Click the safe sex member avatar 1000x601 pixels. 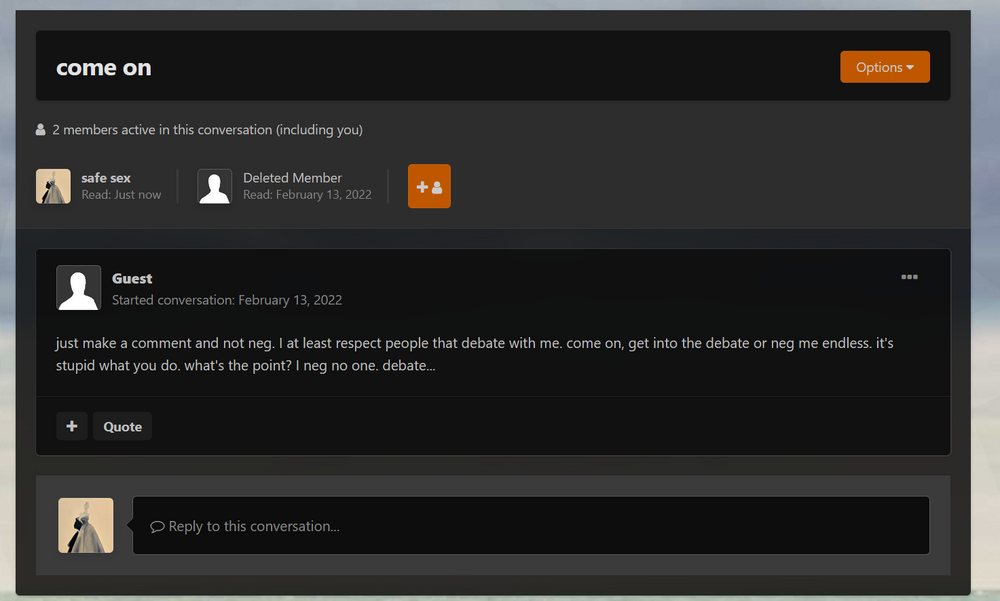53,186
